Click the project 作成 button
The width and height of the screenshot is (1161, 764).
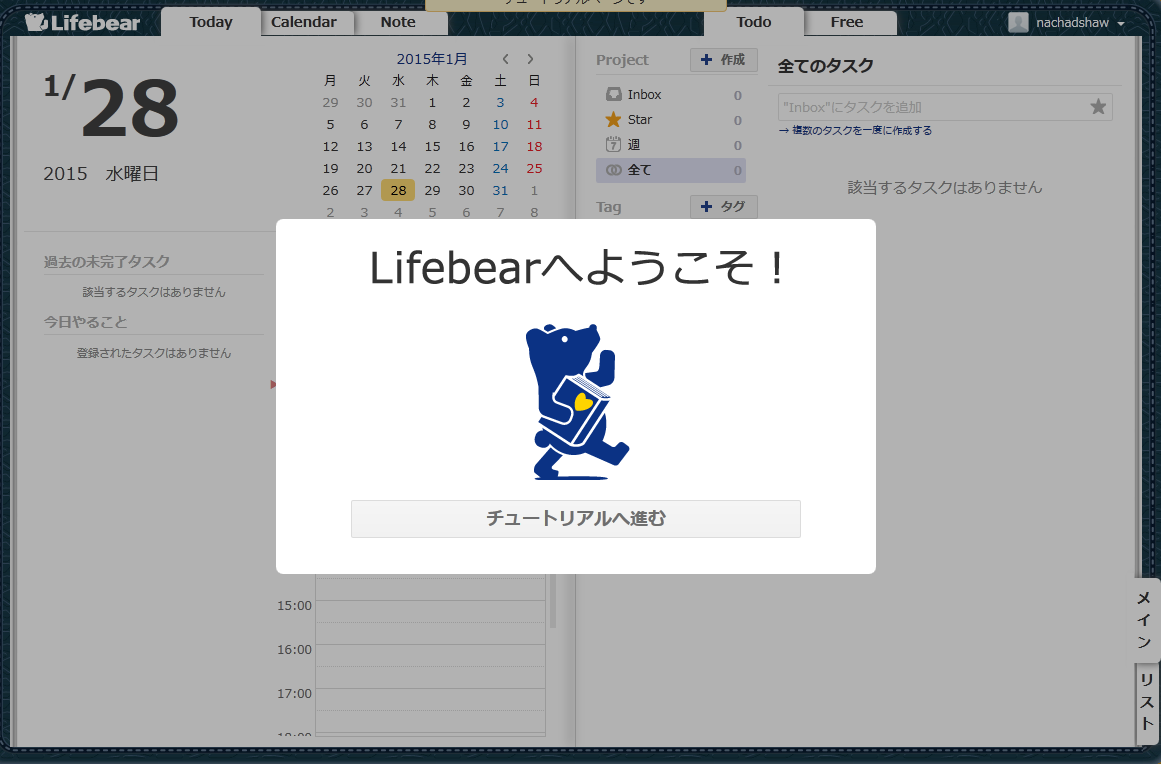pos(723,60)
